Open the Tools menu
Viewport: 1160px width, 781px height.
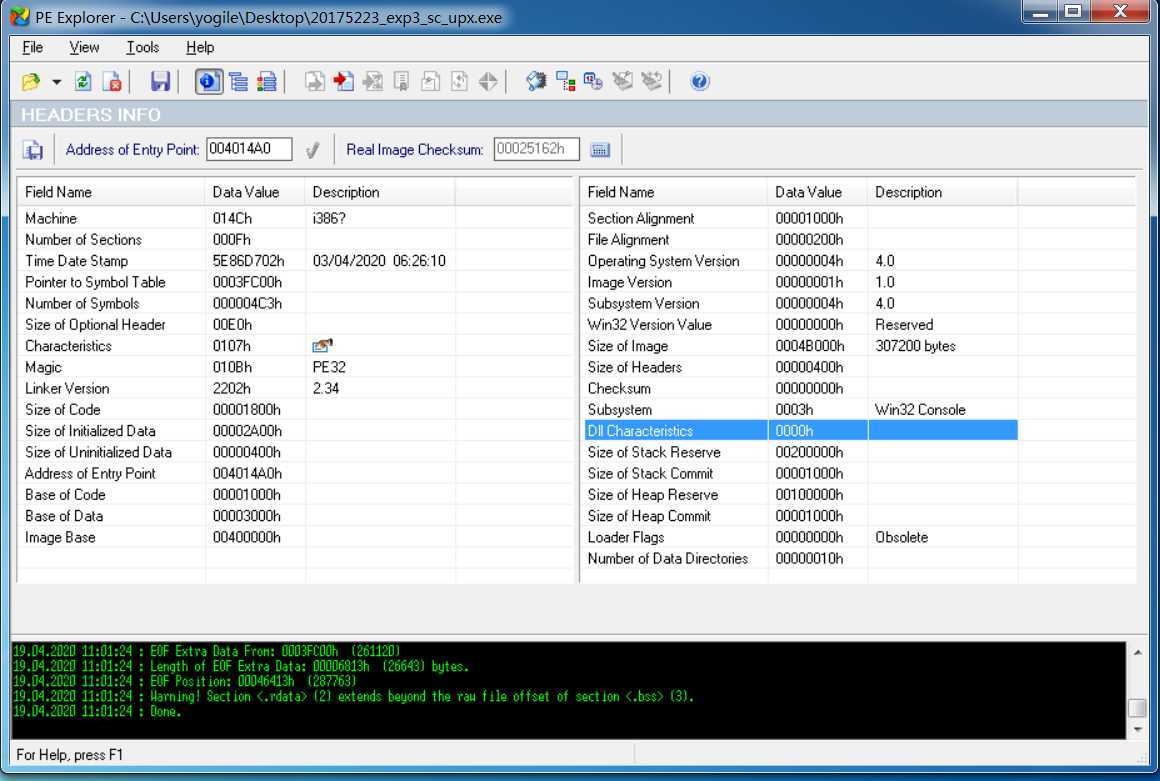pyautogui.click(x=142, y=47)
